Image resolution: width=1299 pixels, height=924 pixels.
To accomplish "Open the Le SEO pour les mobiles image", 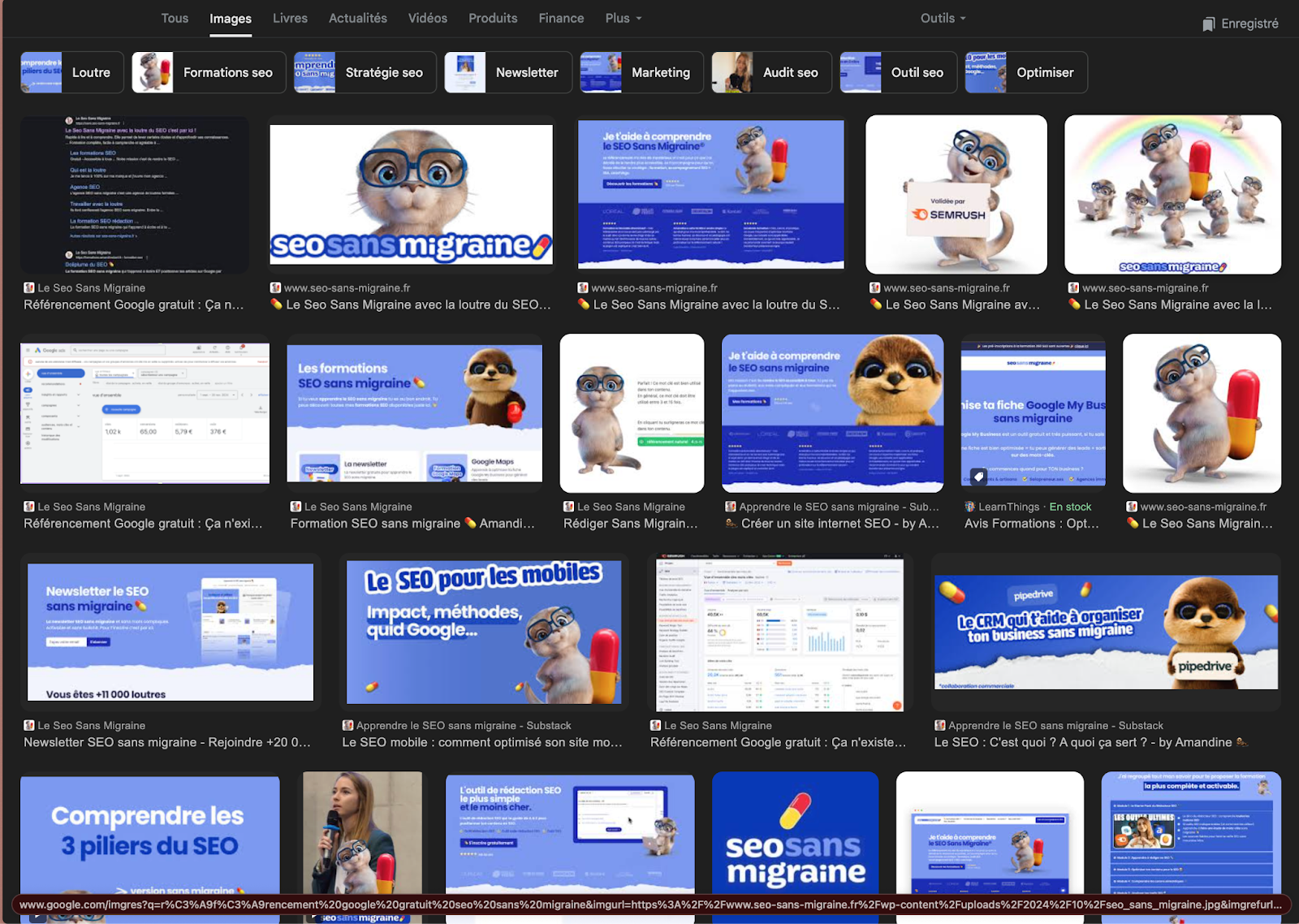I will click(x=484, y=632).
